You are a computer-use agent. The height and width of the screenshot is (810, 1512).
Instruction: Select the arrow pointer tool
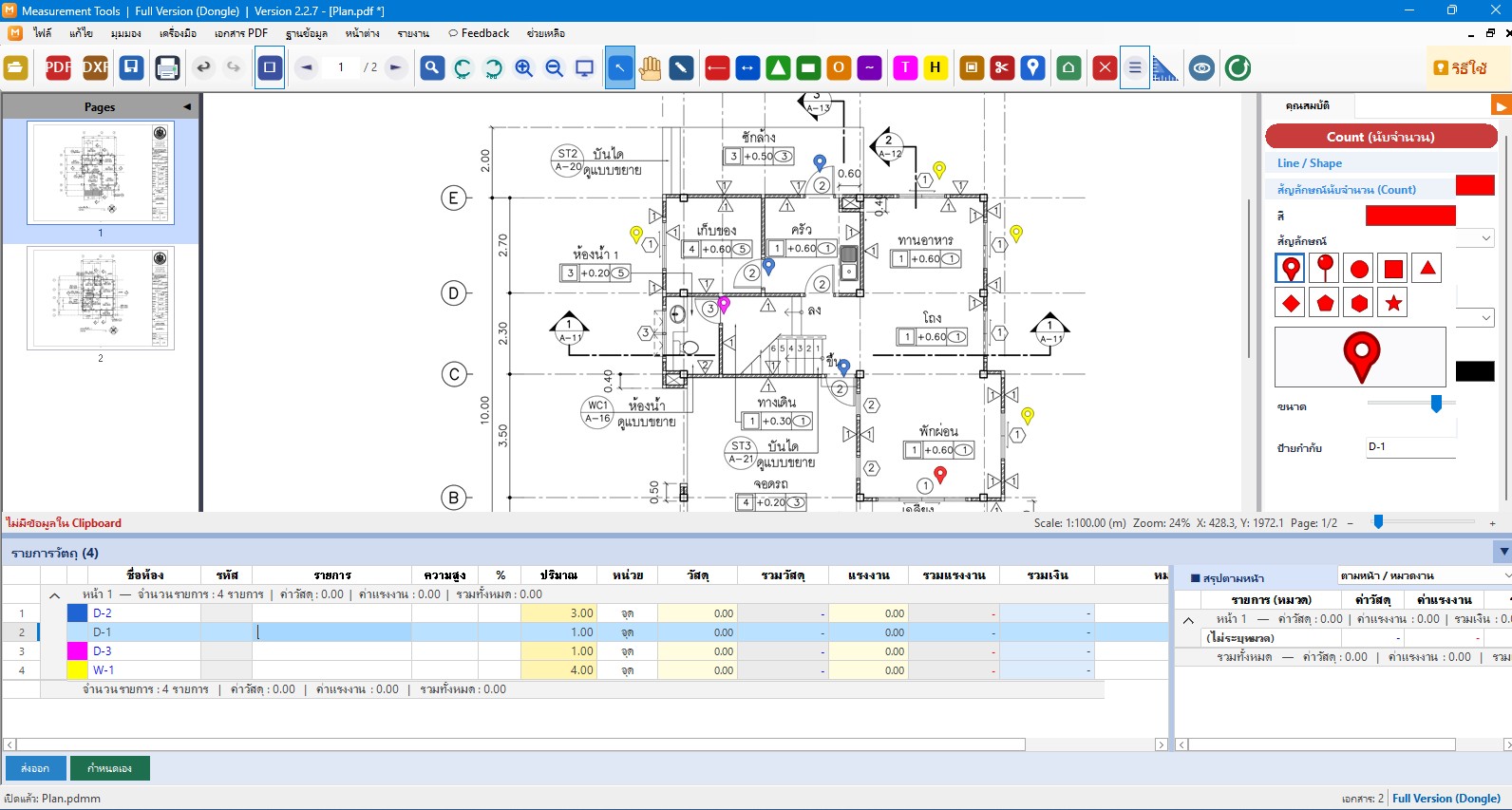tap(620, 67)
